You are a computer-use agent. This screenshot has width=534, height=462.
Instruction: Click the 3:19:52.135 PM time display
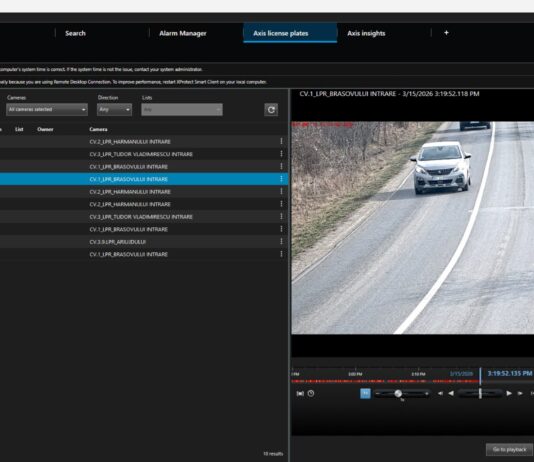click(x=509, y=373)
